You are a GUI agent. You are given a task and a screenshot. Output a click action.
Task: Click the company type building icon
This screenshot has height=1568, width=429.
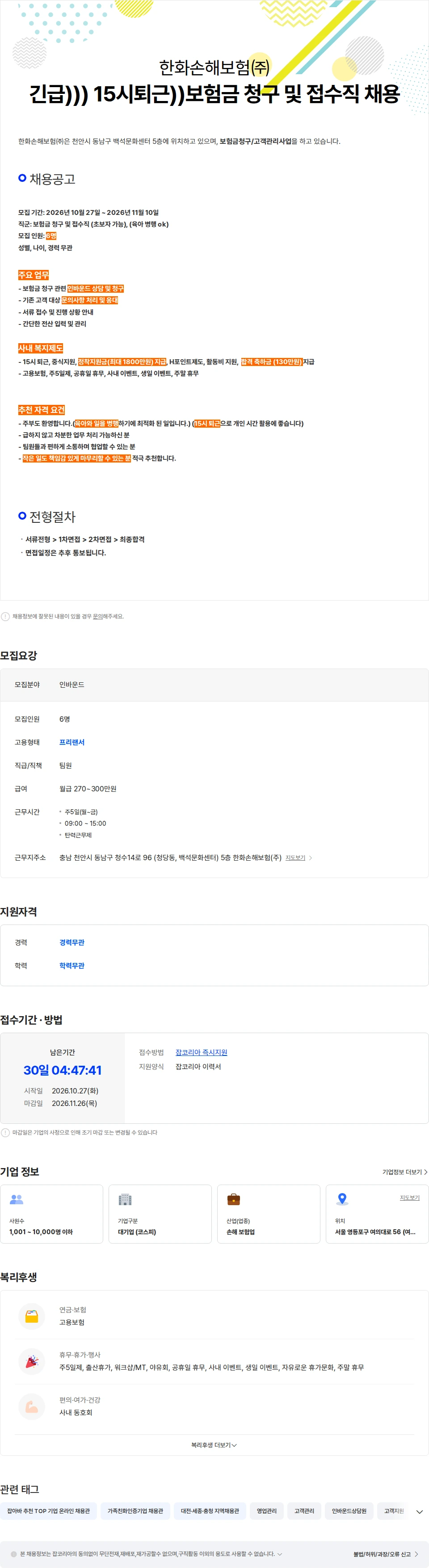[125, 1199]
